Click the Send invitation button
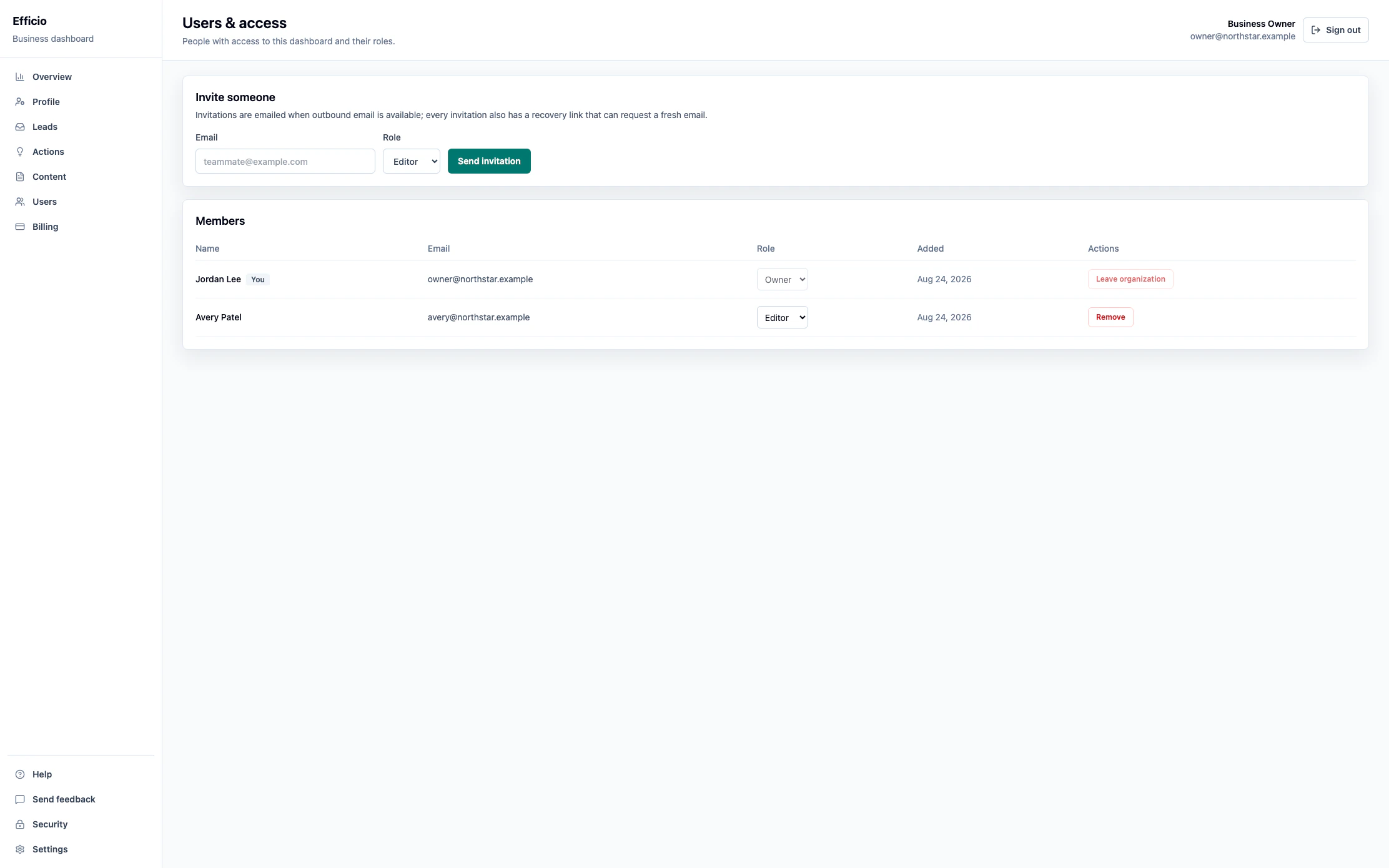 coord(489,161)
